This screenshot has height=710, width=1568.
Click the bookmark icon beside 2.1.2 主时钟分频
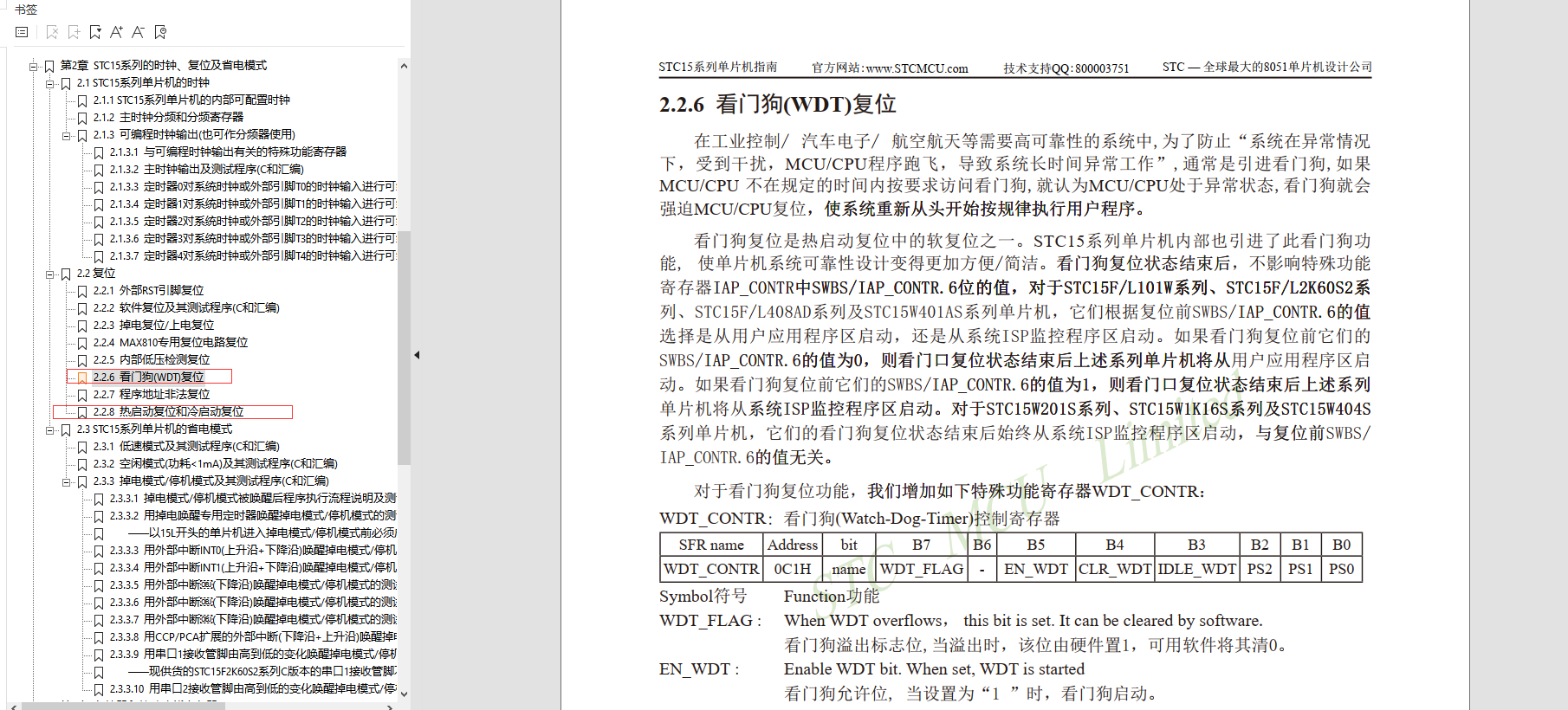tap(82, 118)
